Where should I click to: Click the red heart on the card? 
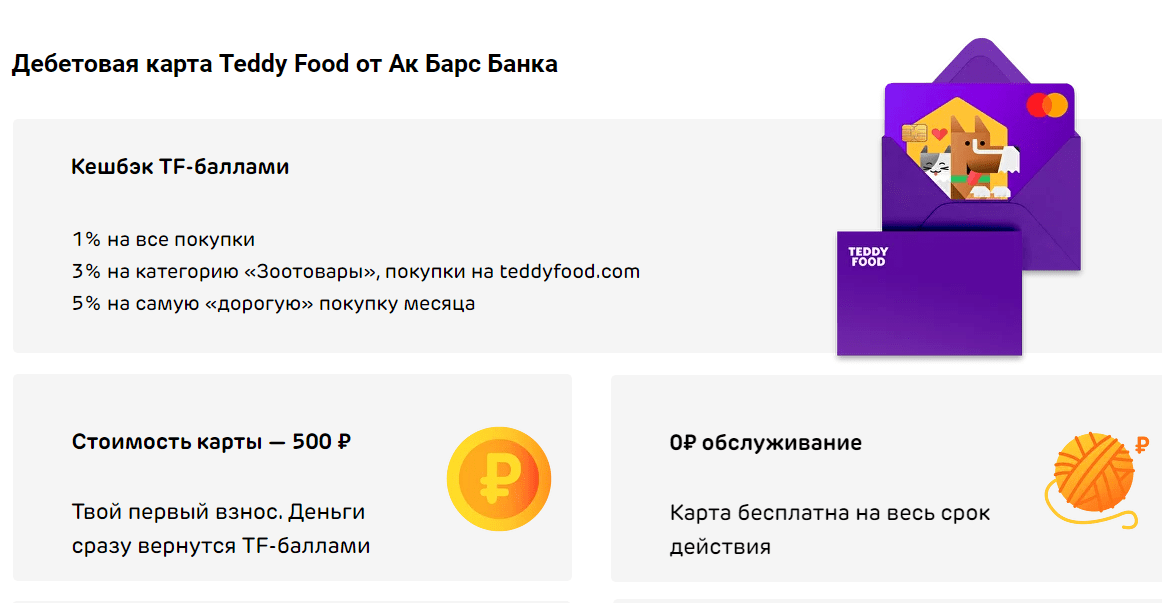click(x=938, y=133)
